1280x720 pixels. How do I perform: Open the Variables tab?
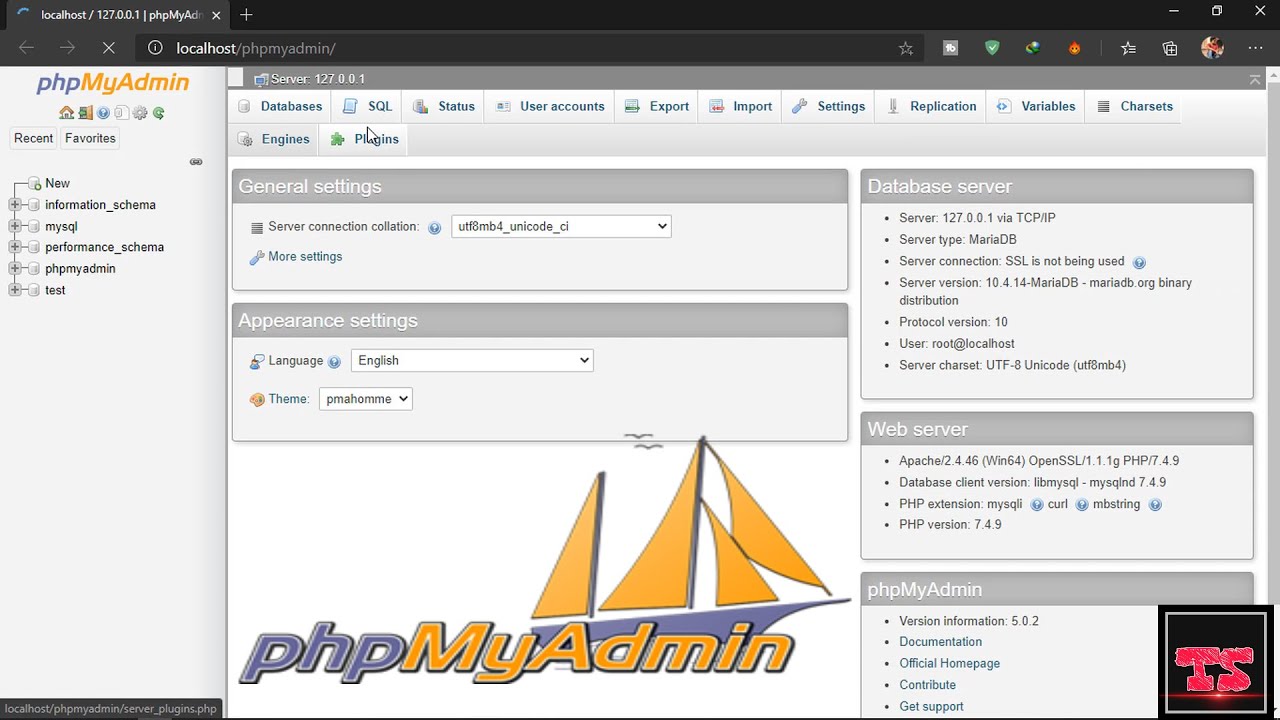tap(1036, 106)
